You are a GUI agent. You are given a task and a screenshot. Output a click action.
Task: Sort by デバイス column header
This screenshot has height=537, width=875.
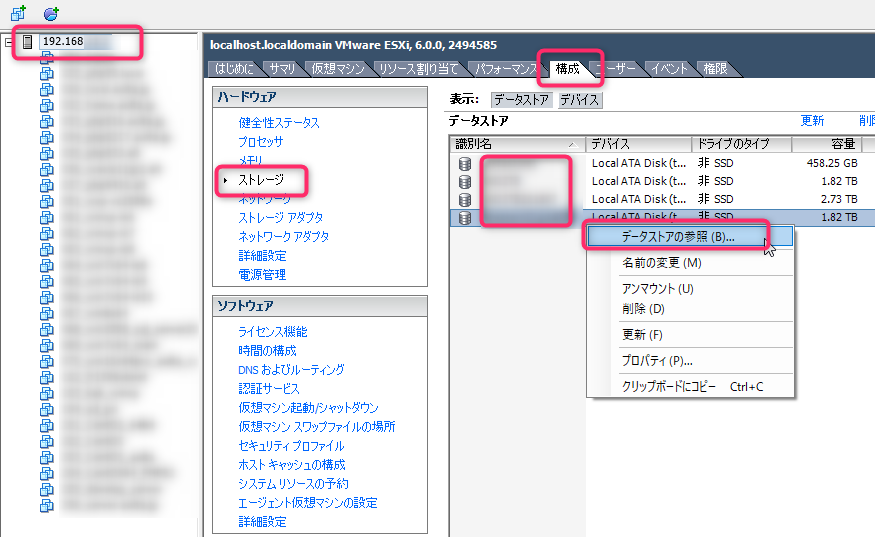(638, 144)
